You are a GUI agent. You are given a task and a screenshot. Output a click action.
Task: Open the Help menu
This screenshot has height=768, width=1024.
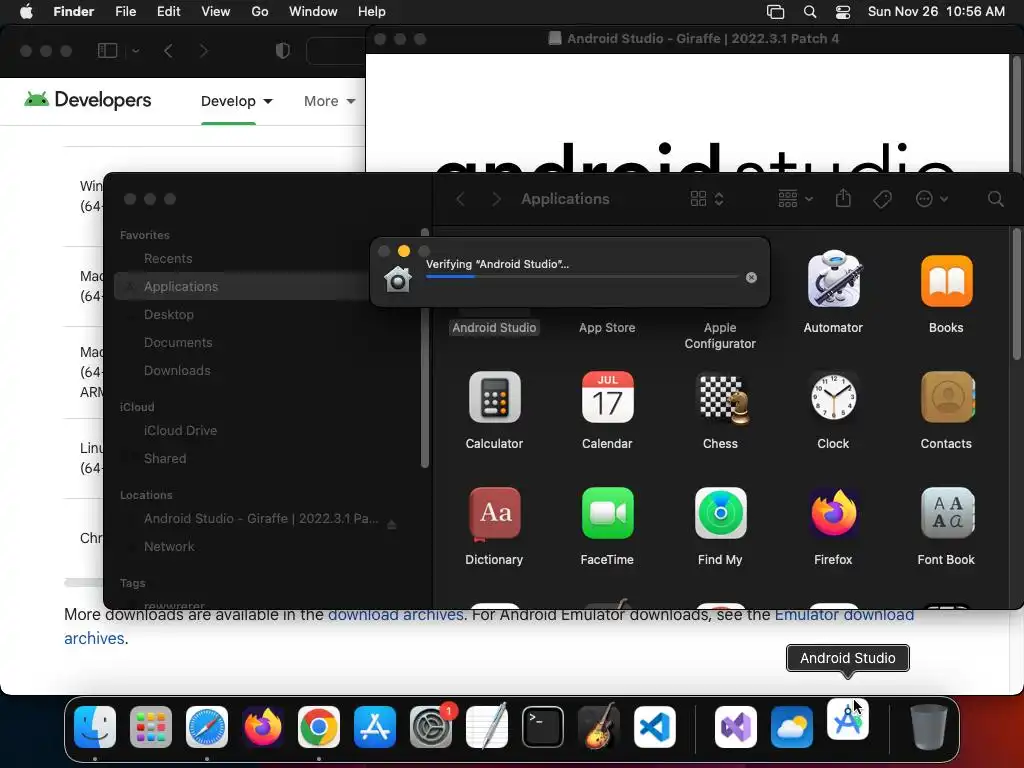(x=372, y=12)
